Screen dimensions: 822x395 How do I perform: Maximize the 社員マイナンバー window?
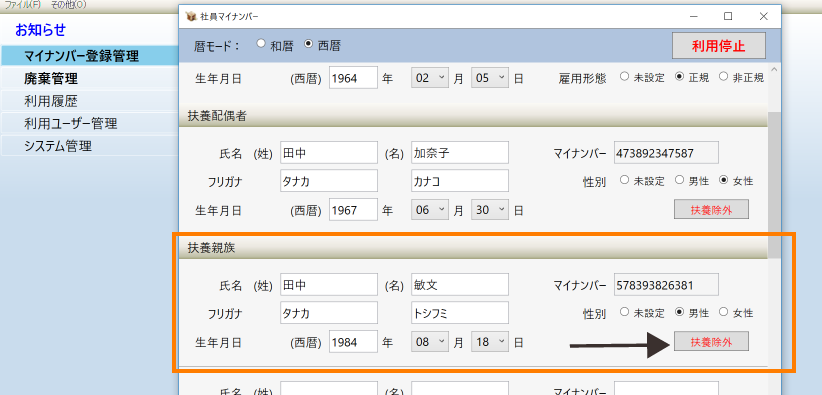pyautogui.click(x=728, y=16)
